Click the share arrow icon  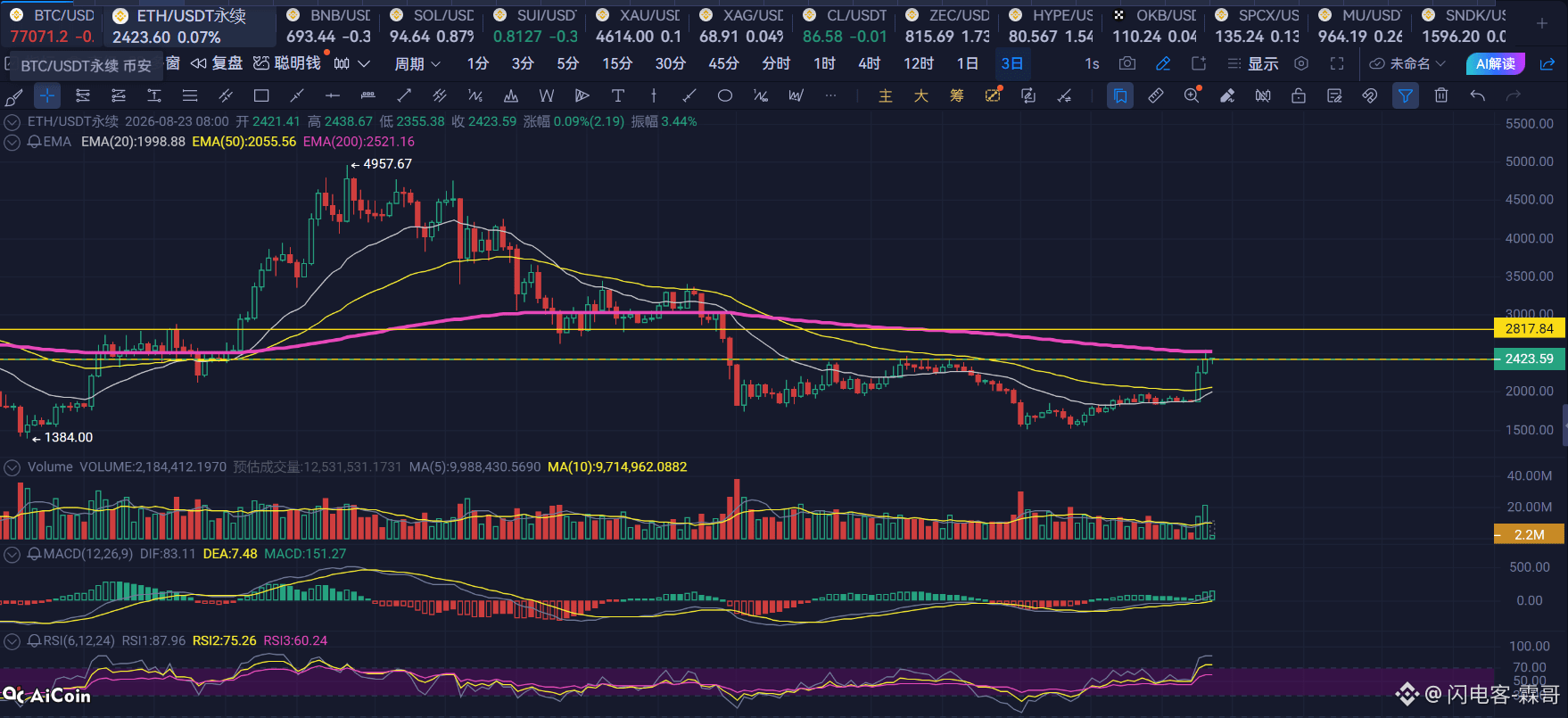click(x=1547, y=63)
